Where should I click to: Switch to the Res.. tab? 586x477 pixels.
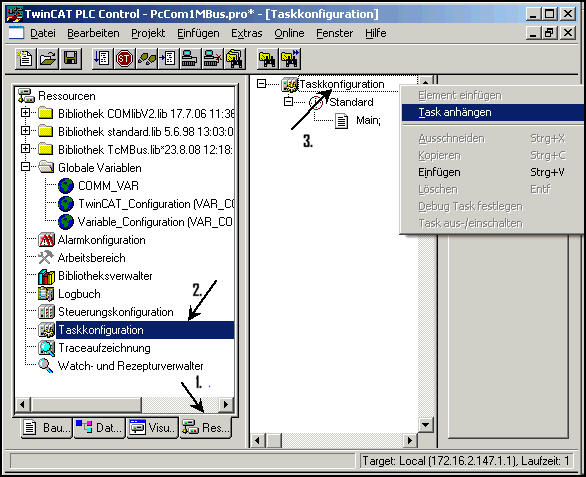click(206, 427)
